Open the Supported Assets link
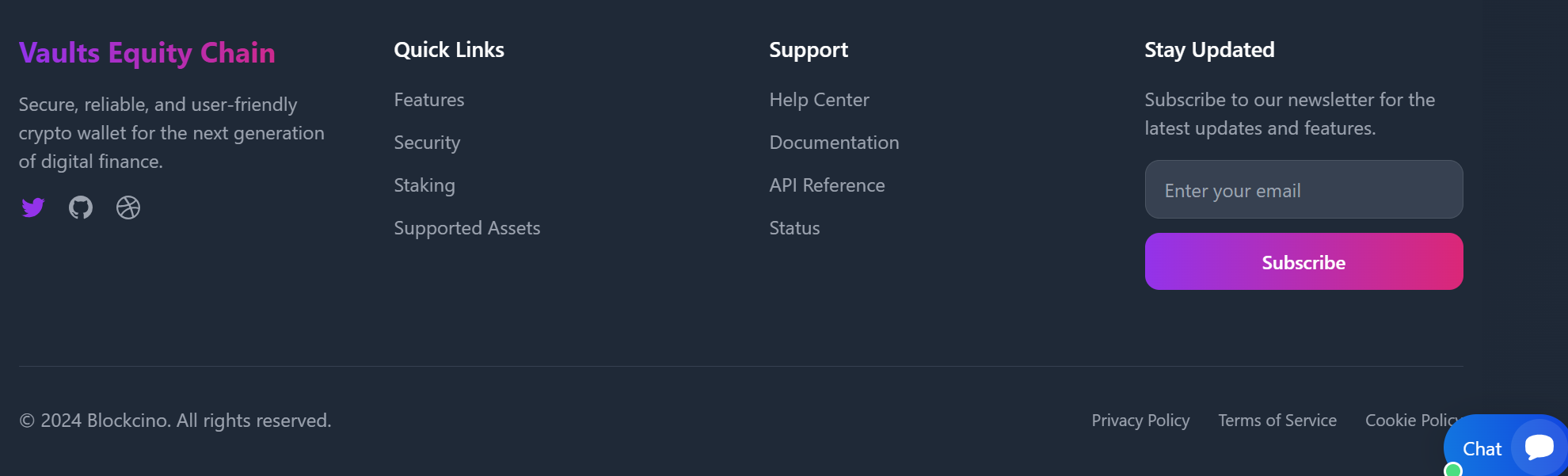Image resolution: width=1568 pixels, height=476 pixels. pos(467,228)
